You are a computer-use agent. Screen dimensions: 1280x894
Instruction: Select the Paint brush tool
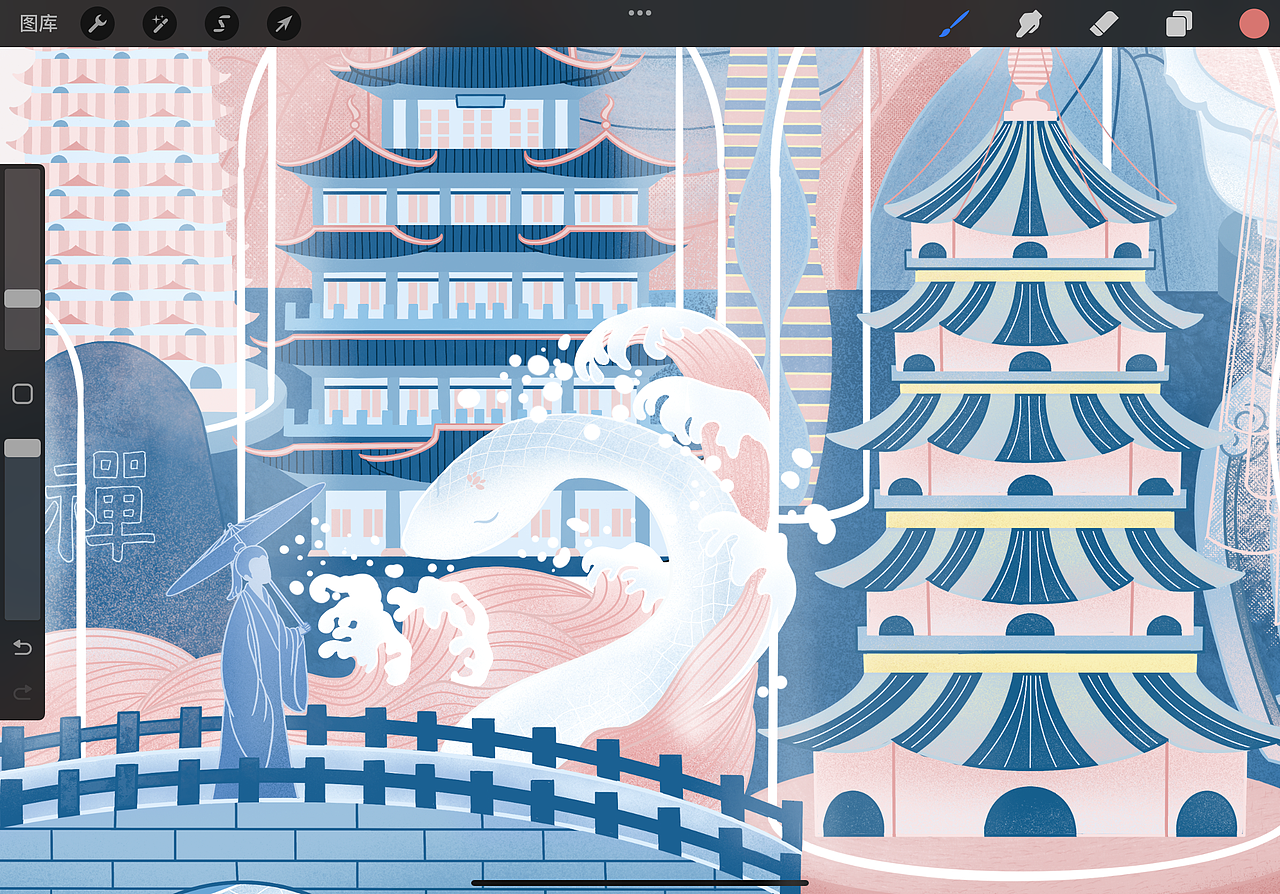click(955, 23)
